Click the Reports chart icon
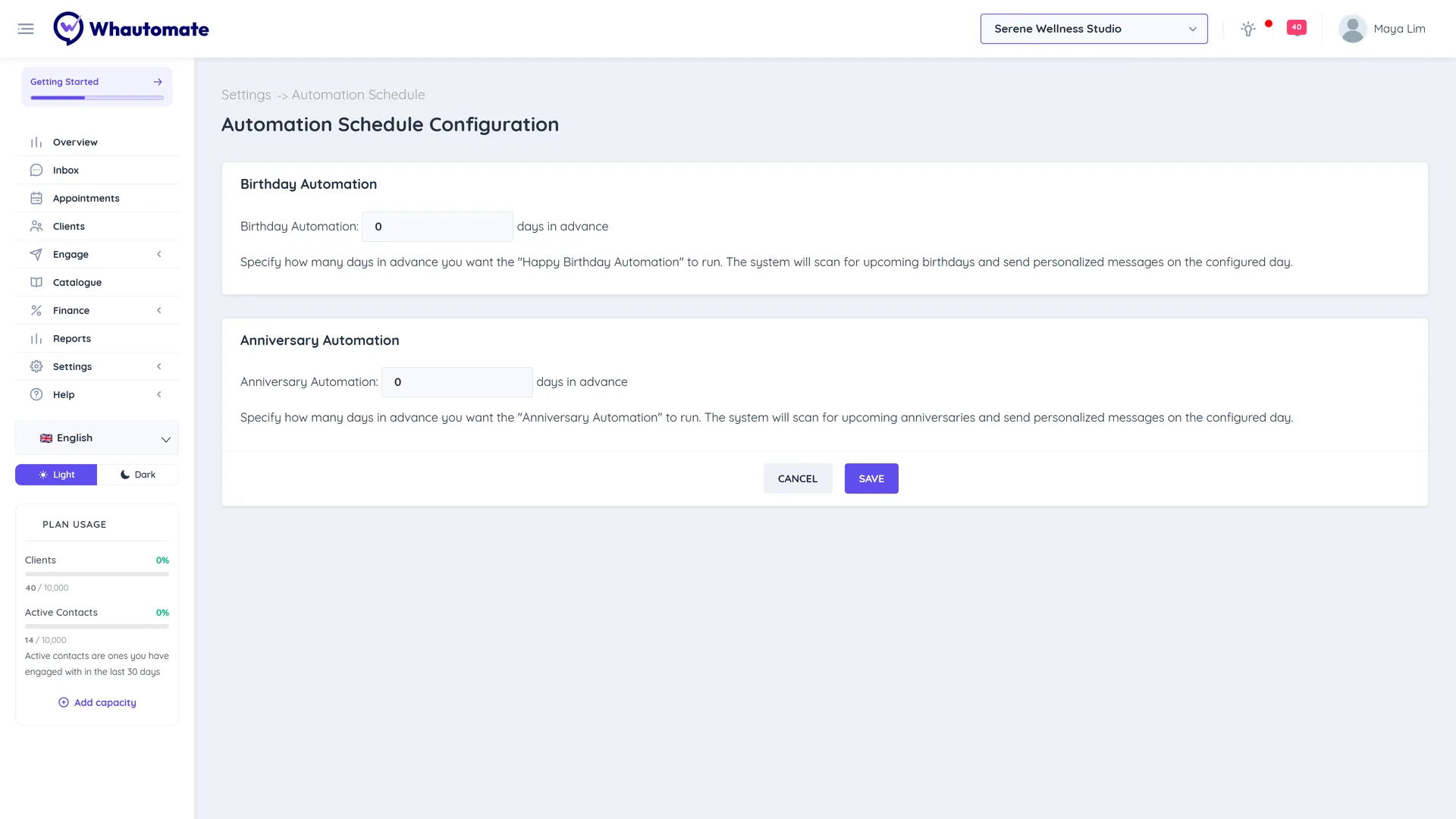Viewport: 1456px width, 819px height. [36, 338]
